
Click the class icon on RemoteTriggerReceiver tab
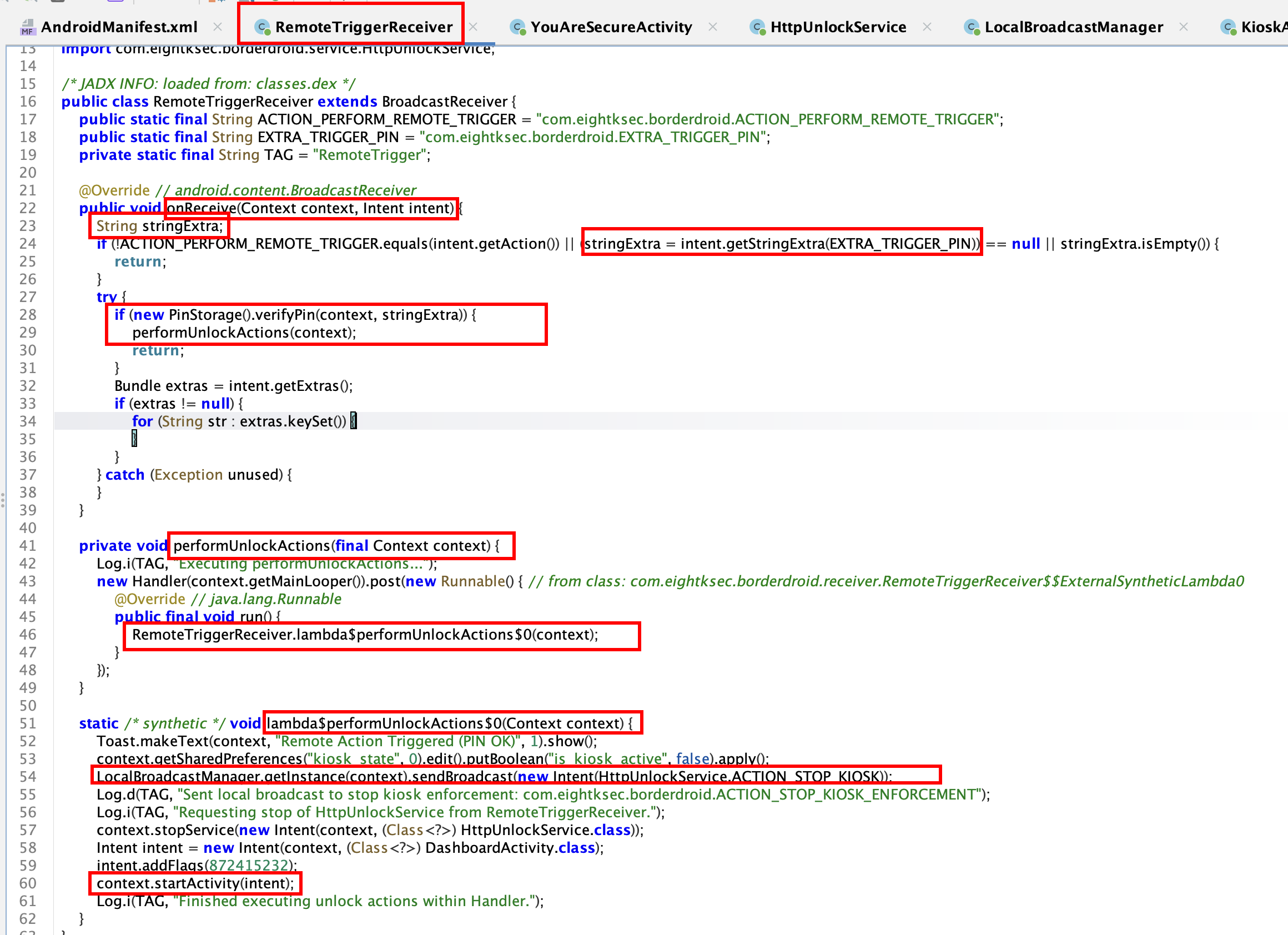point(262,27)
